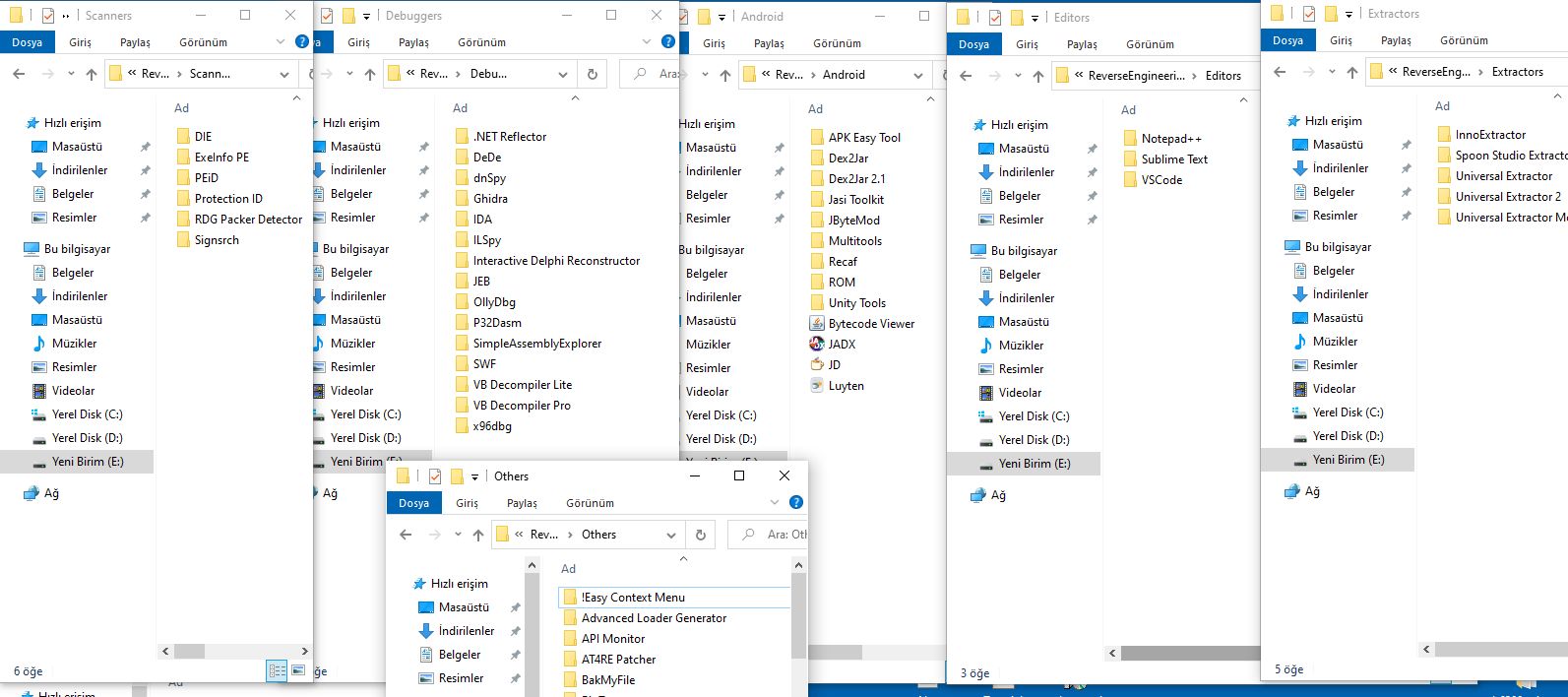This screenshot has height=697, width=1568.
Task: Expand address history dropdown in Android window
Action: pos(918,75)
